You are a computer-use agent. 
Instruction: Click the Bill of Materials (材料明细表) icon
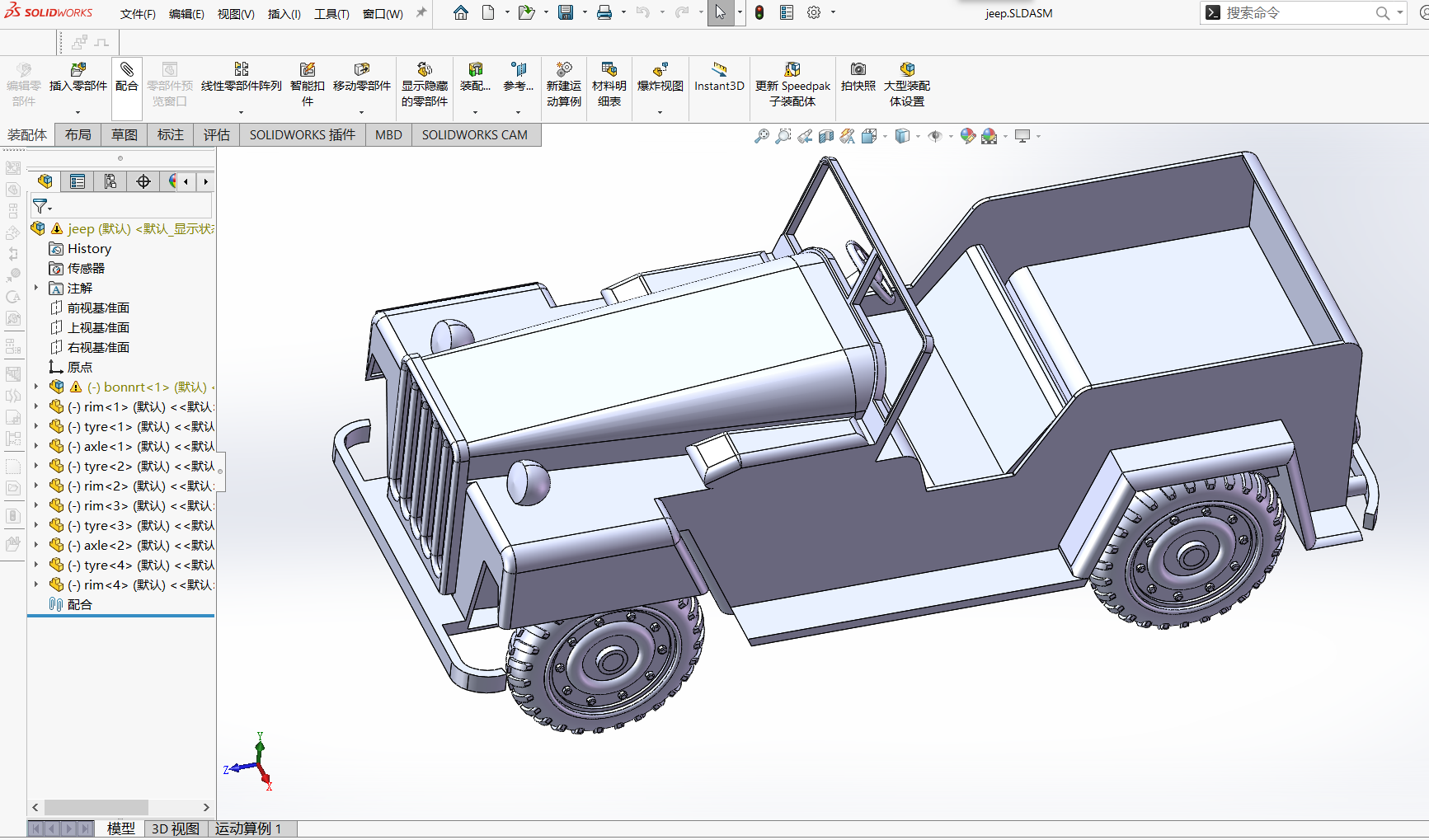point(609,71)
